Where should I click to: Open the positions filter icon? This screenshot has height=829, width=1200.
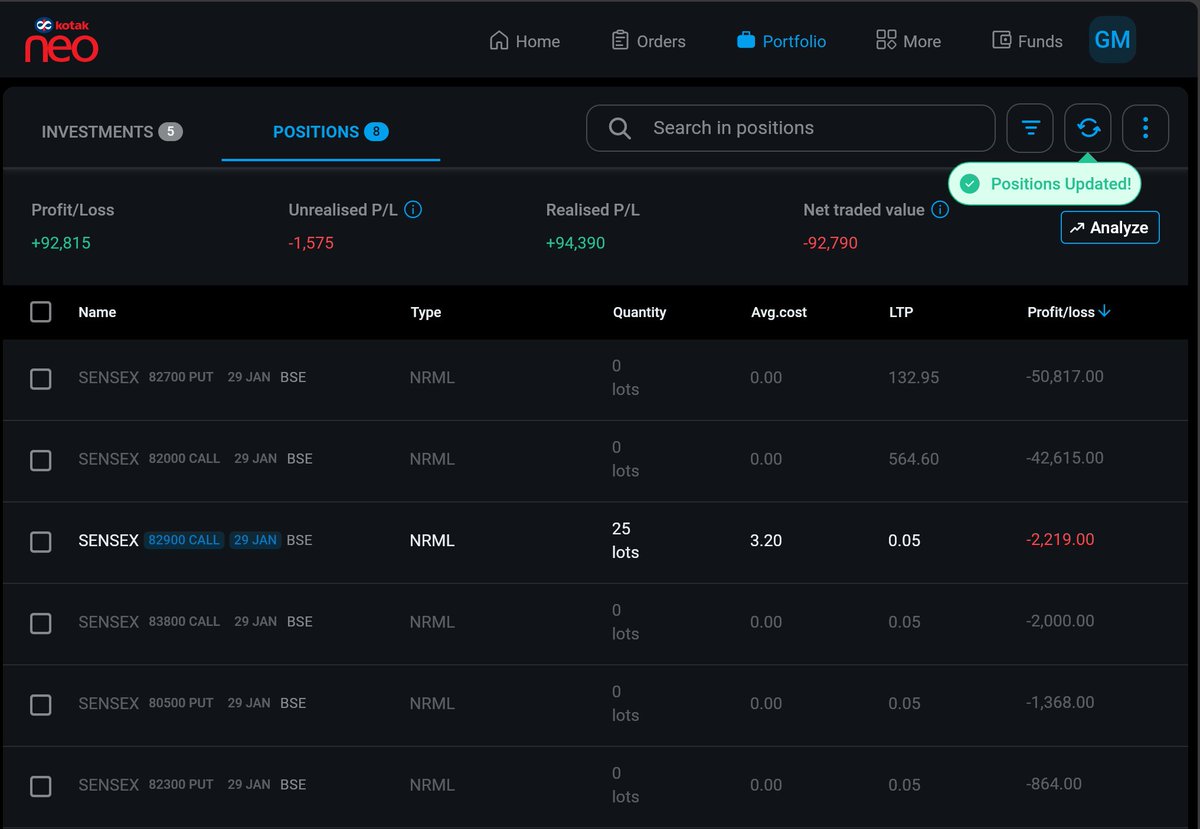tap(1030, 128)
